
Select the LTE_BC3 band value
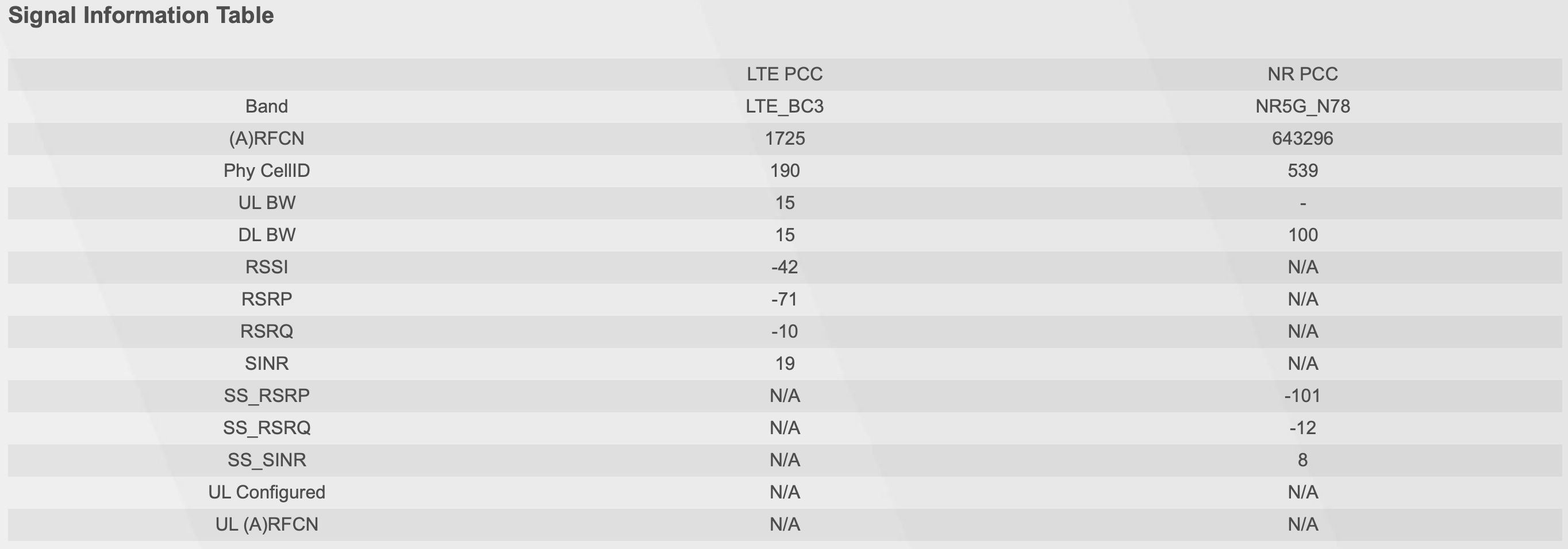(x=785, y=106)
